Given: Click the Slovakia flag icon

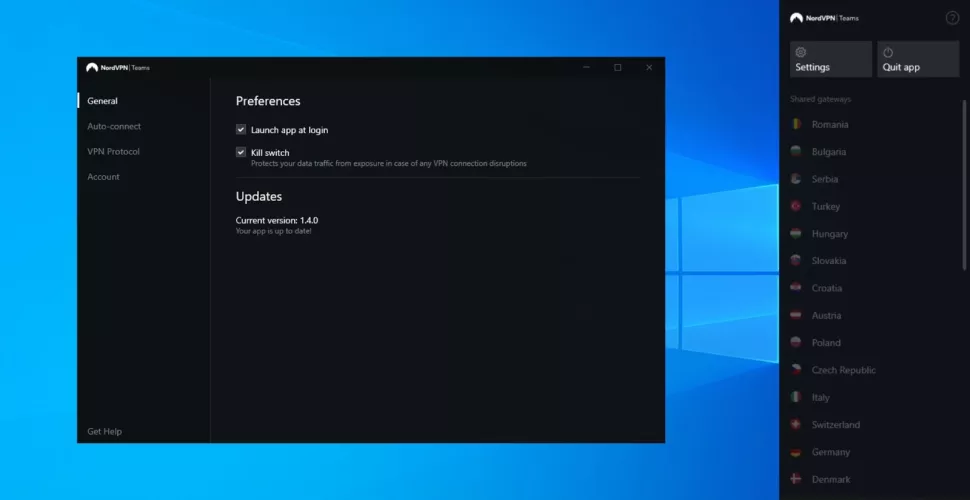Looking at the screenshot, I should [796, 261].
